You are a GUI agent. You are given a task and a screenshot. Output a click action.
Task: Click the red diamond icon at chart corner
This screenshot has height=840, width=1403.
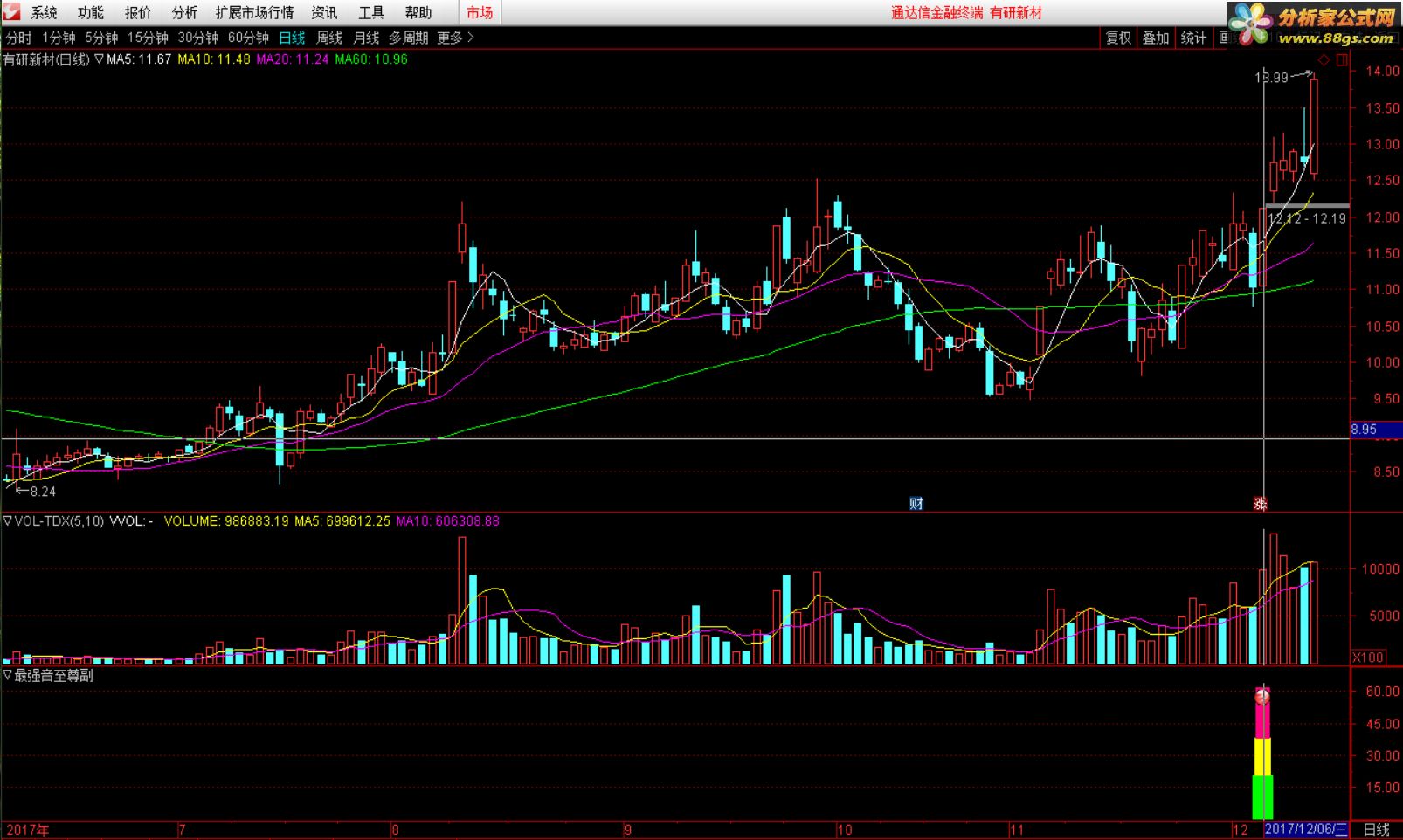point(1324,59)
